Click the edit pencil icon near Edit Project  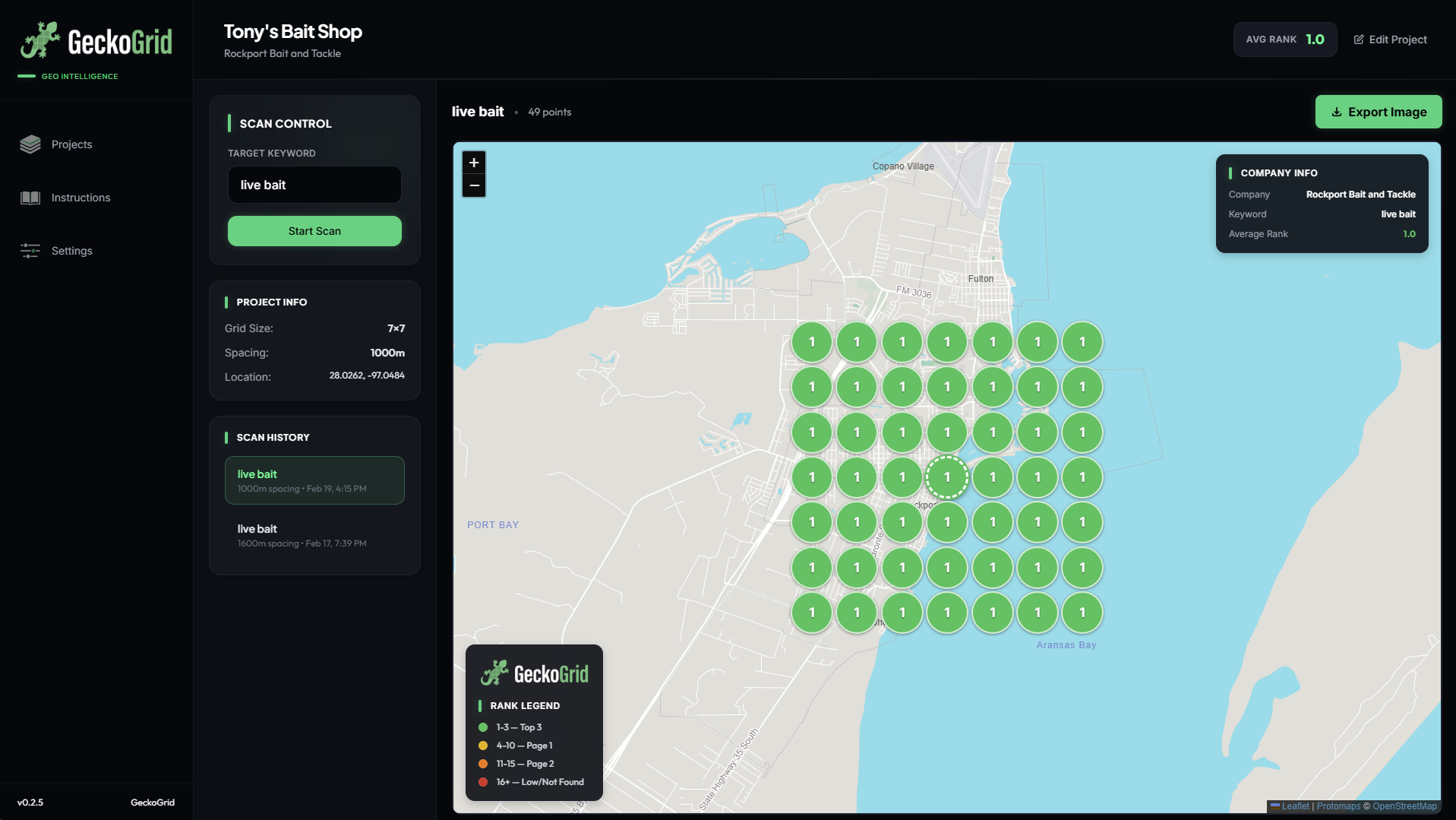(1359, 40)
